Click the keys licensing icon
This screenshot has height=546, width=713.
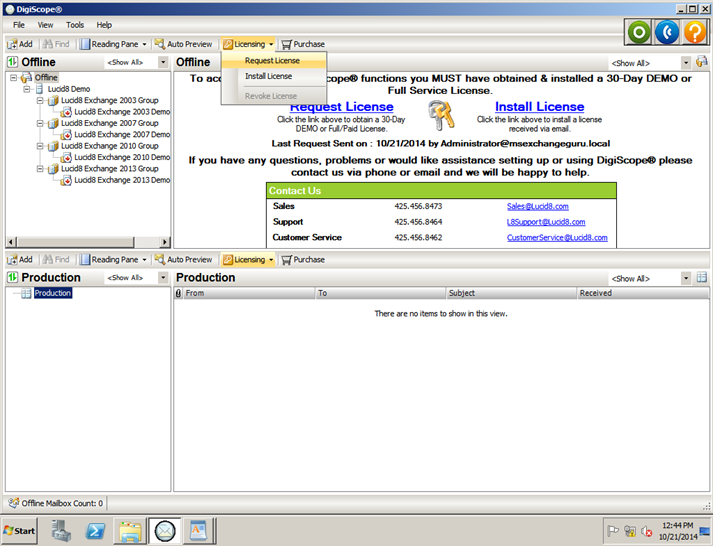point(441,115)
